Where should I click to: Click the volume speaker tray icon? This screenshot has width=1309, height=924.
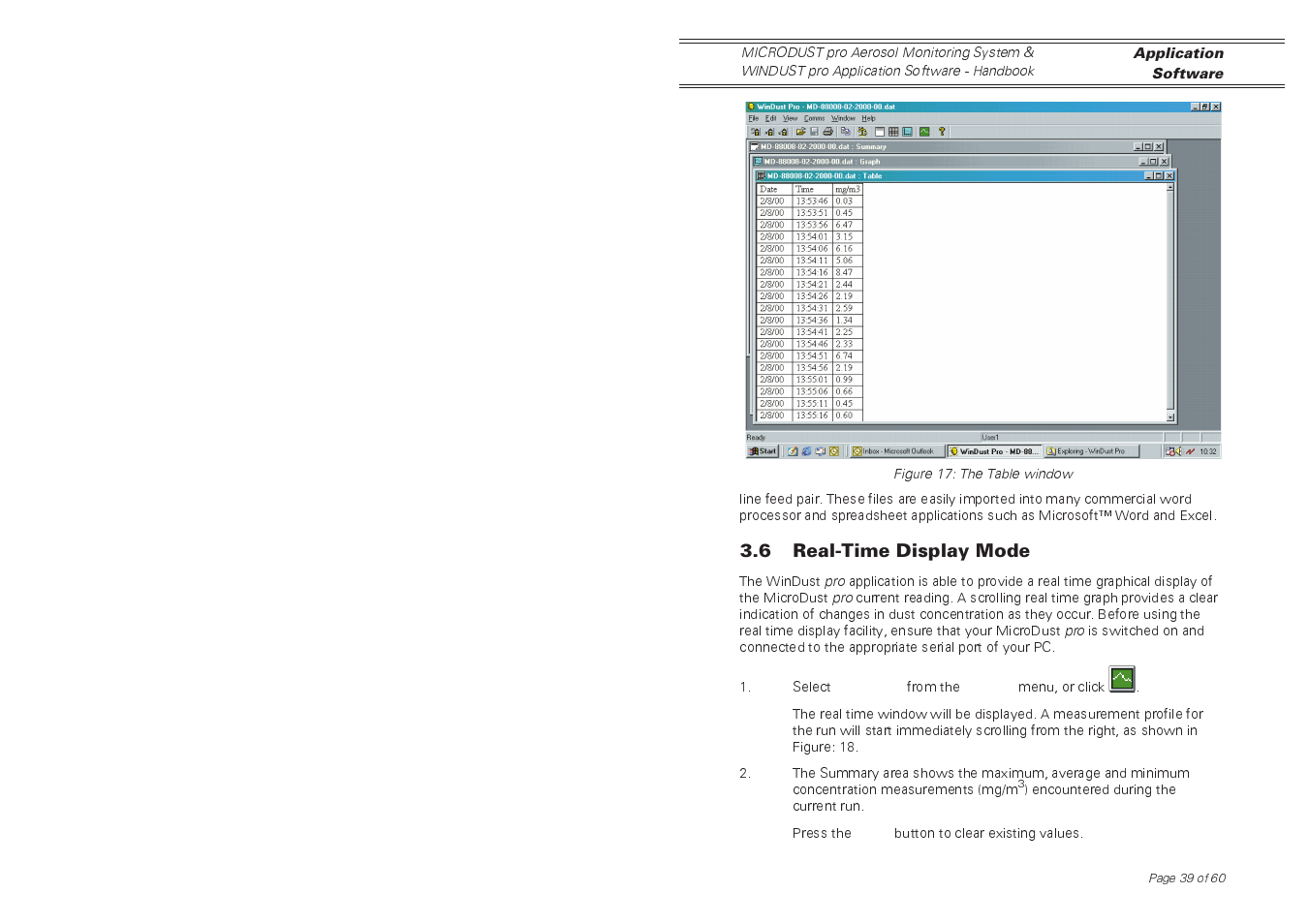pyautogui.click(x=1177, y=451)
